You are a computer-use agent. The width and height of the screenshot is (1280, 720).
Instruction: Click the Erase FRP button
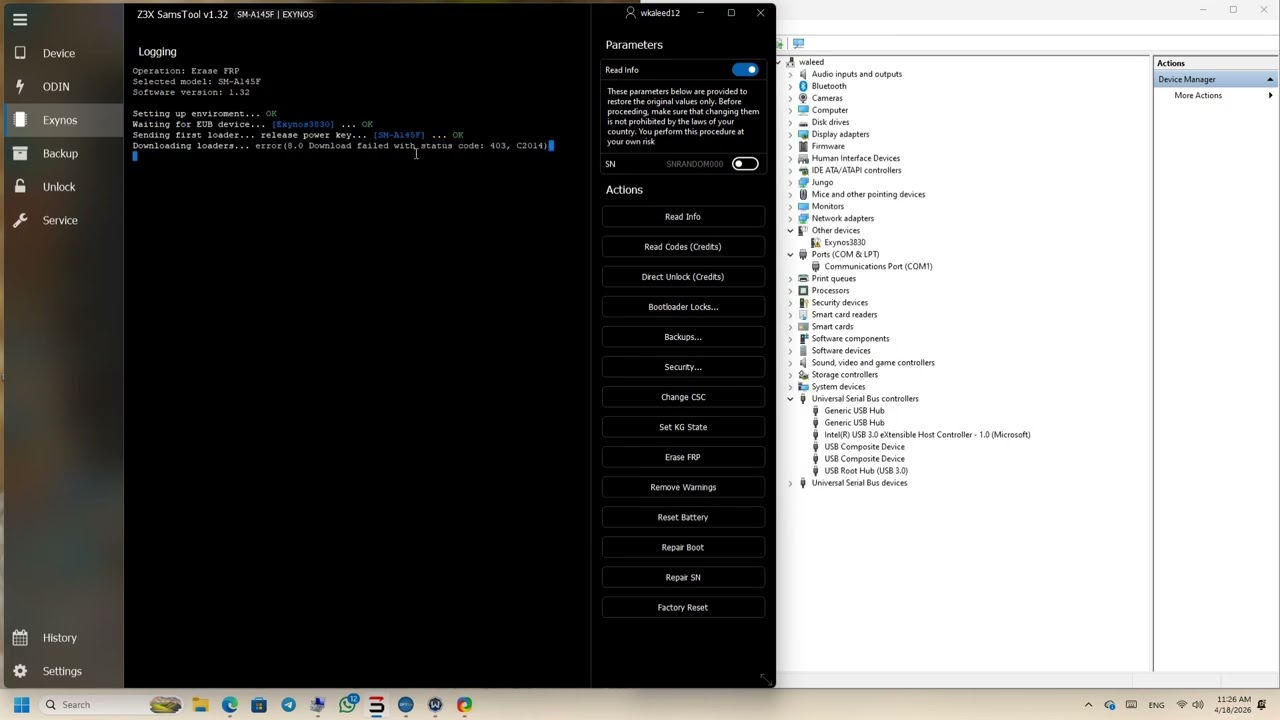pos(683,457)
